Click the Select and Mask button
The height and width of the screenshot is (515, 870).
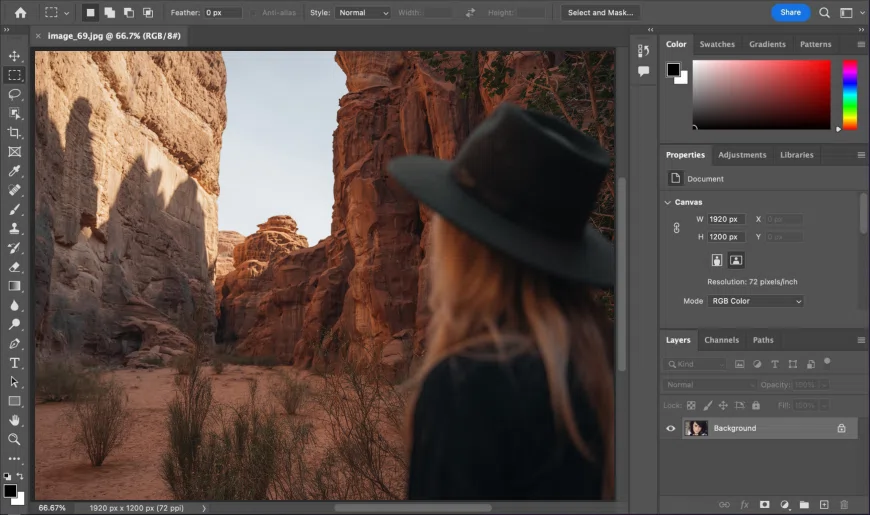(600, 13)
